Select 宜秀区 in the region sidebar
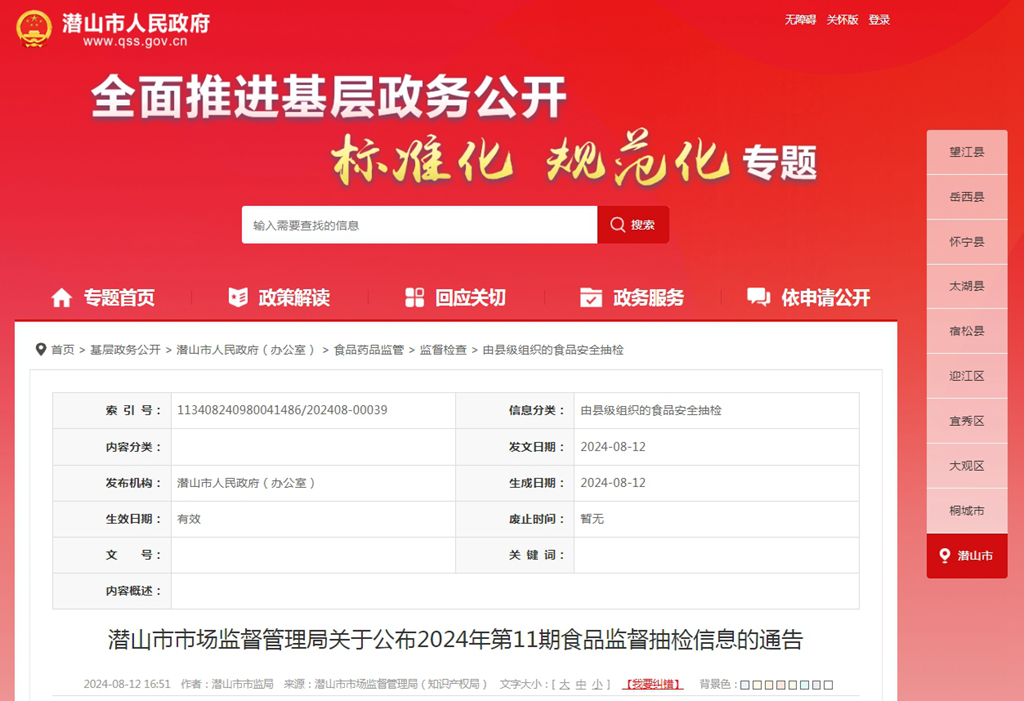1024x701 pixels. point(967,421)
